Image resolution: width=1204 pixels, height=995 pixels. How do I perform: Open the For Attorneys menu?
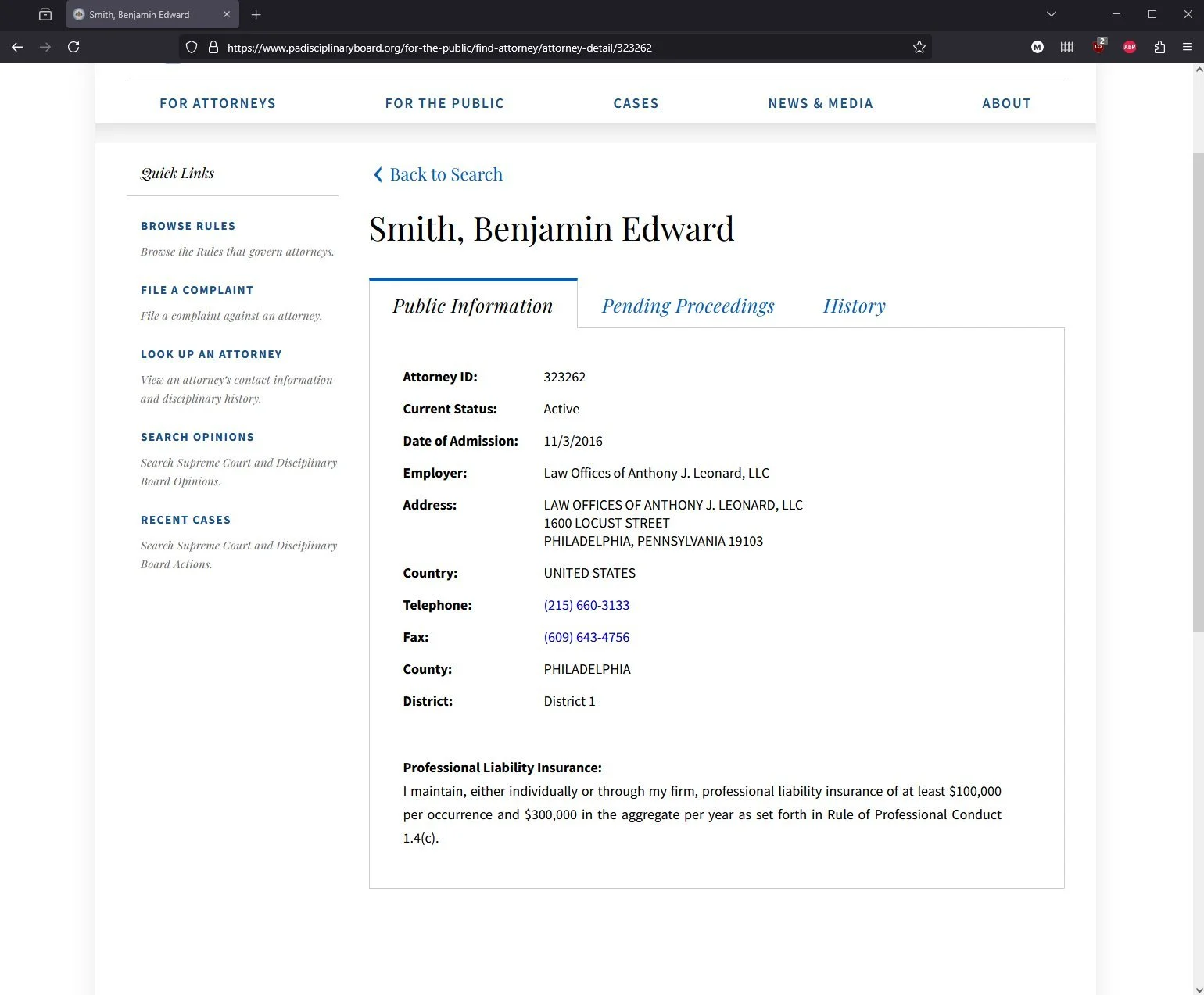point(217,103)
